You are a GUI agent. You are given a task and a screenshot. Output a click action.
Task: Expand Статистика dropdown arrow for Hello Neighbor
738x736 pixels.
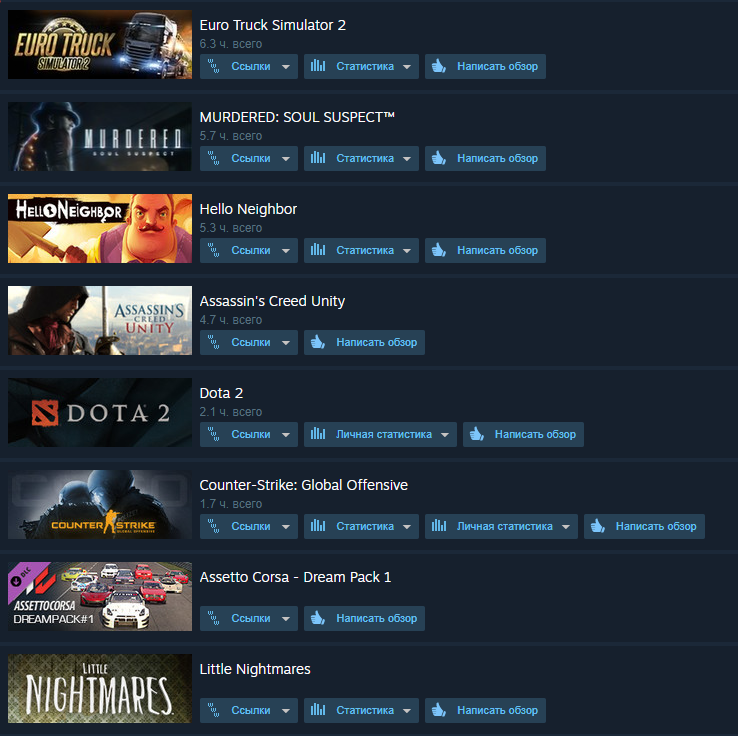coord(407,251)
